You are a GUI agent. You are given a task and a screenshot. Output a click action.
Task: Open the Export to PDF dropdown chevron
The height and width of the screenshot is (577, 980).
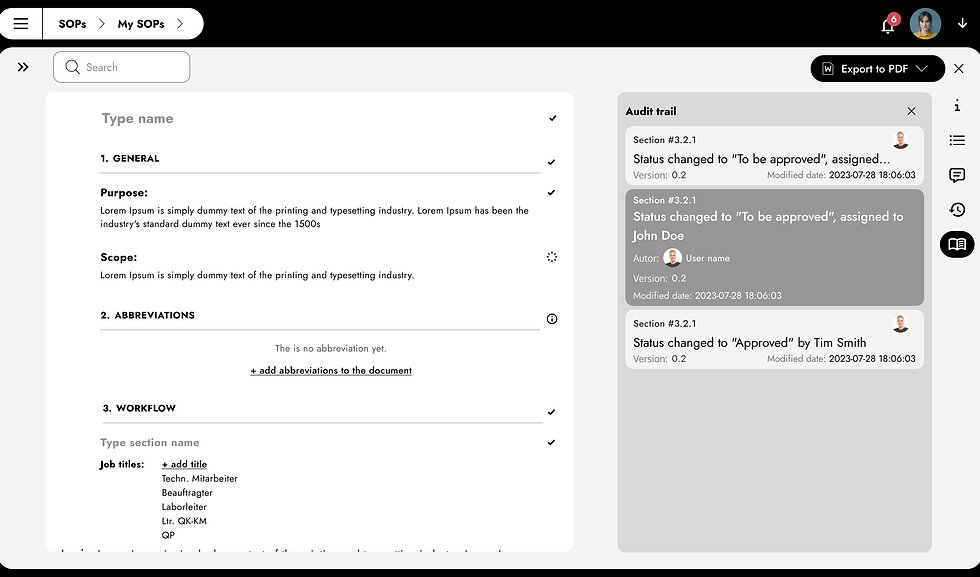(921, 69)
